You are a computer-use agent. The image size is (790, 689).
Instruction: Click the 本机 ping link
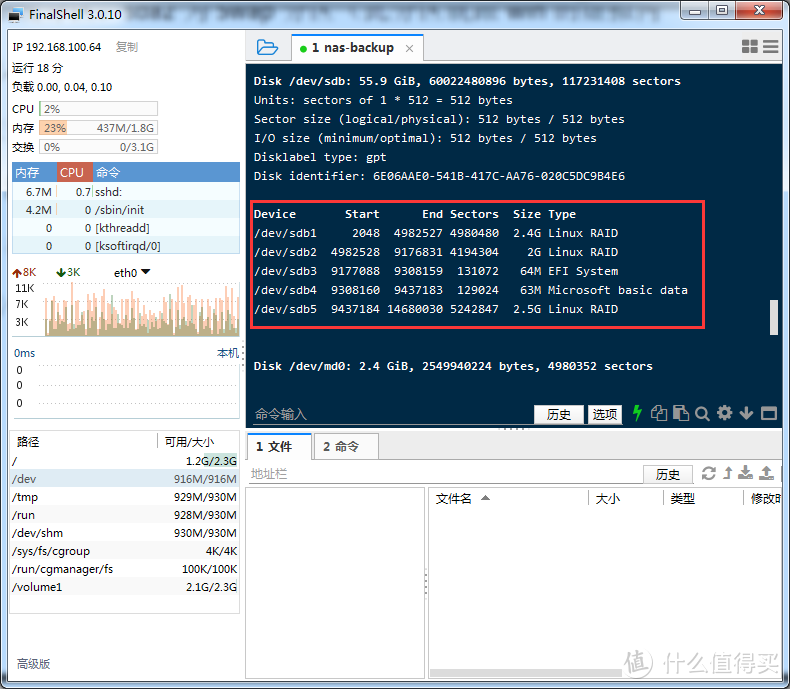228,353
